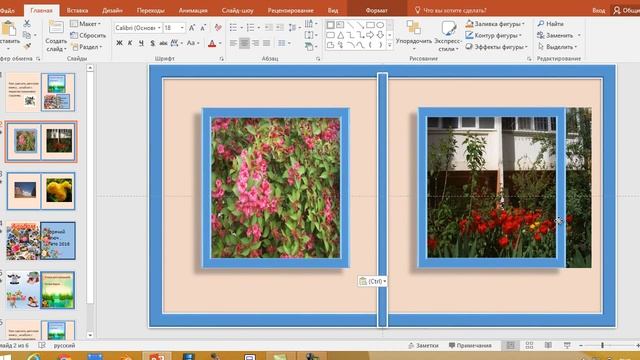
Task: Select the right arrow shape in gallery
Action: (370, 35)
